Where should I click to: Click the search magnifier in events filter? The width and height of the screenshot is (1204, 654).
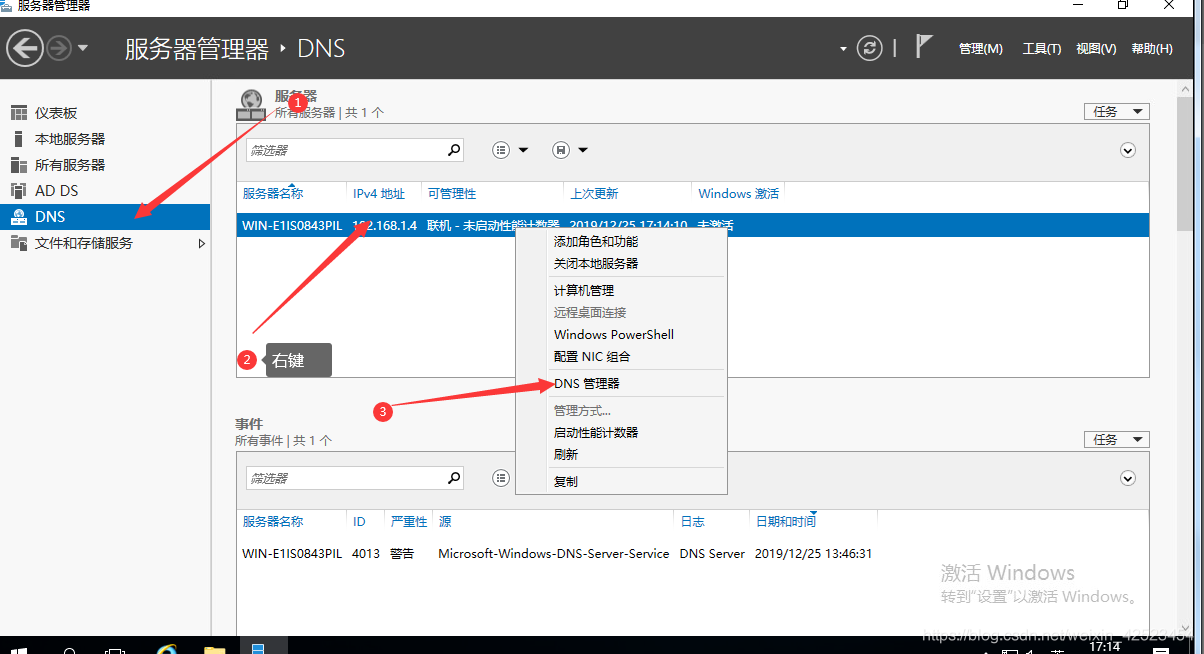(x=454, y=478)
